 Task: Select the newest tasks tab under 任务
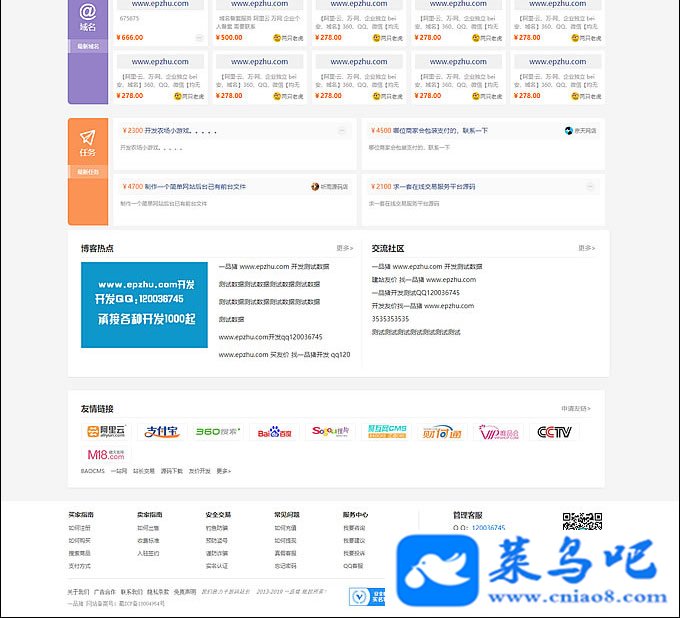point(88,172)
